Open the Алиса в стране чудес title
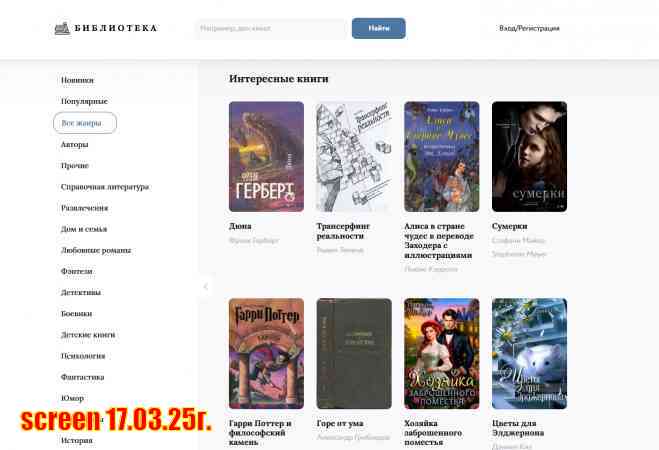Screen dimensions: 659x450 [x=439, y=241]
